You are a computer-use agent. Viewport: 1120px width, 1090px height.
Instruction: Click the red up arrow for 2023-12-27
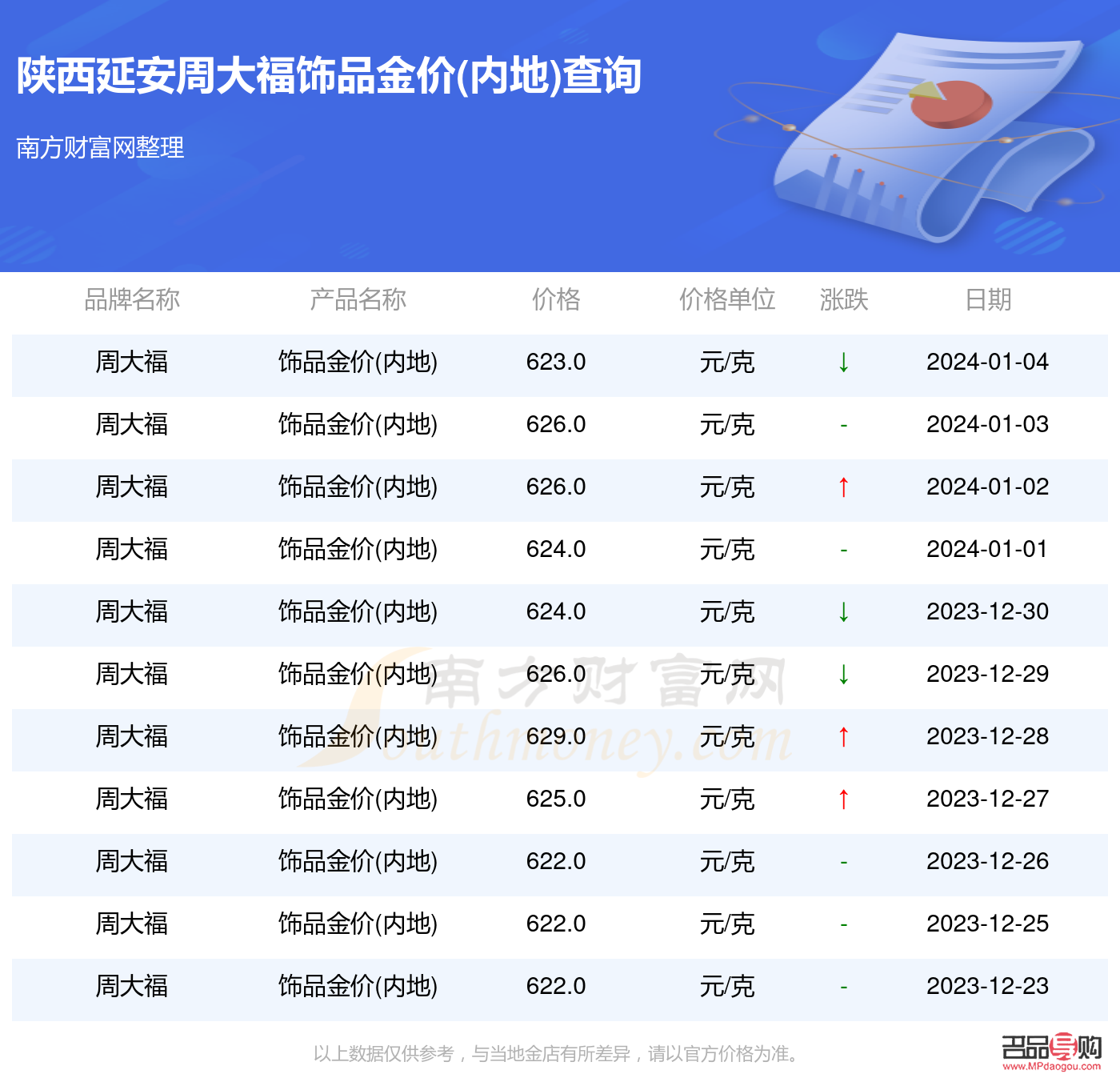click(843, 799)
